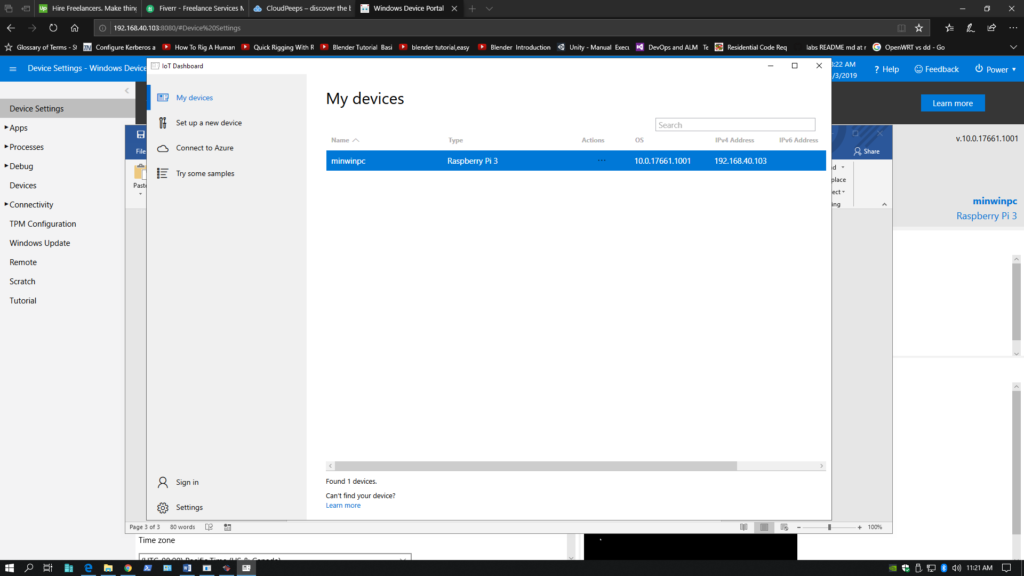
Task: Open IoT Dashboard Settings gear
Action: point(163,507)
